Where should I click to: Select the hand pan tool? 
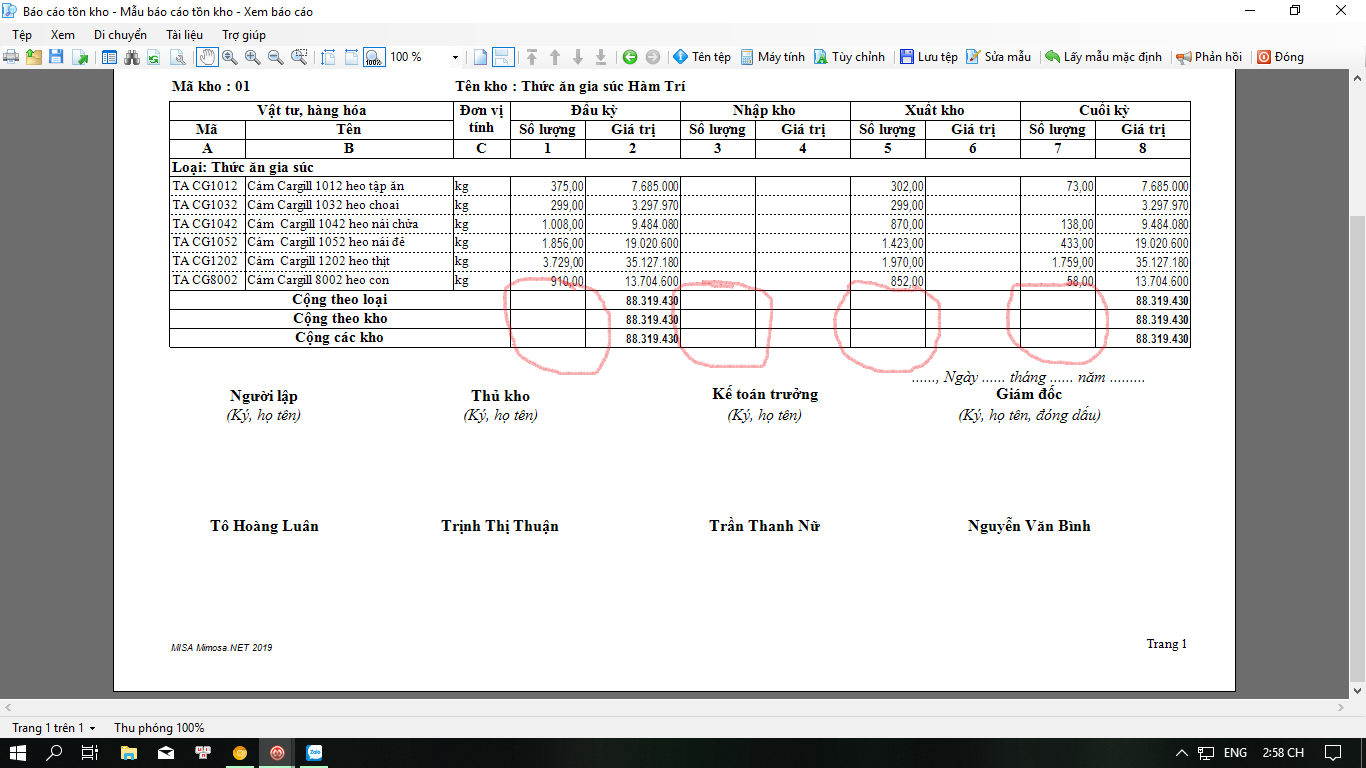[207, 57]
